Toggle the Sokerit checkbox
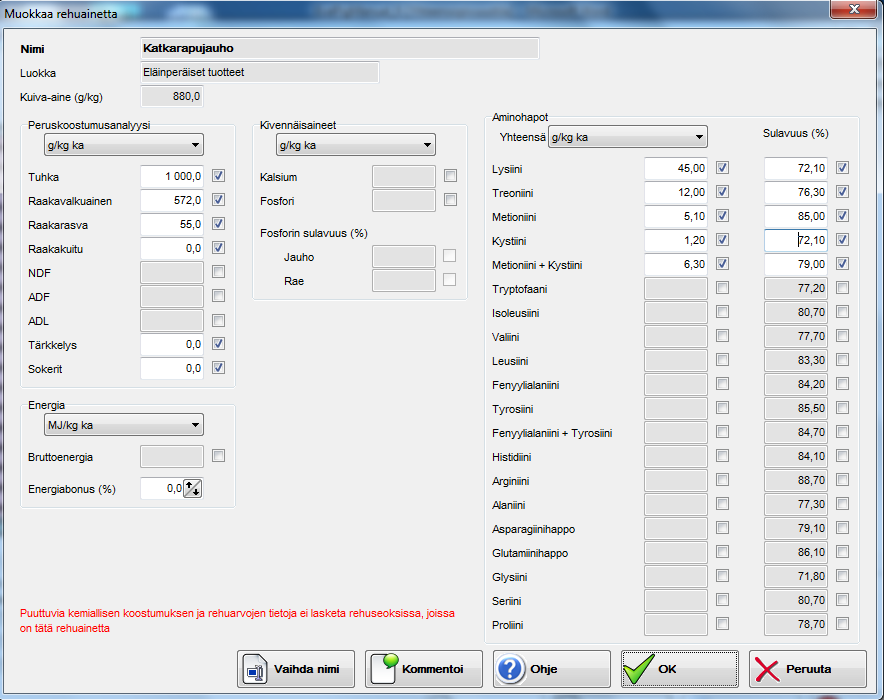This screenshot has height=700, width=884. 218,368
